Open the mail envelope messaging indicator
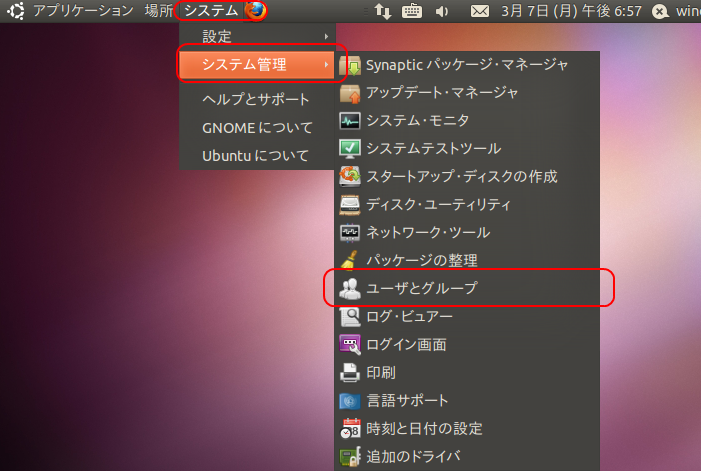 [x=480, y=11]
